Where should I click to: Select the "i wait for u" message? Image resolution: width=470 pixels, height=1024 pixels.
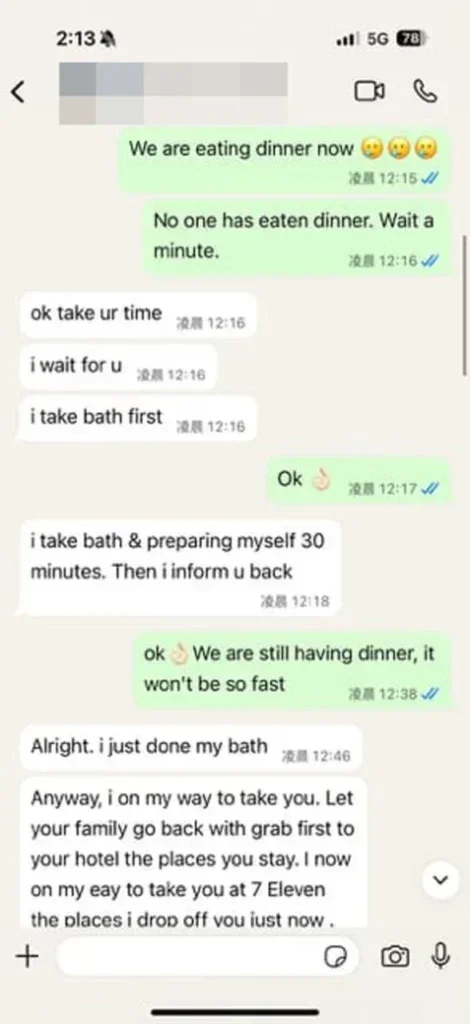point(118,366)
